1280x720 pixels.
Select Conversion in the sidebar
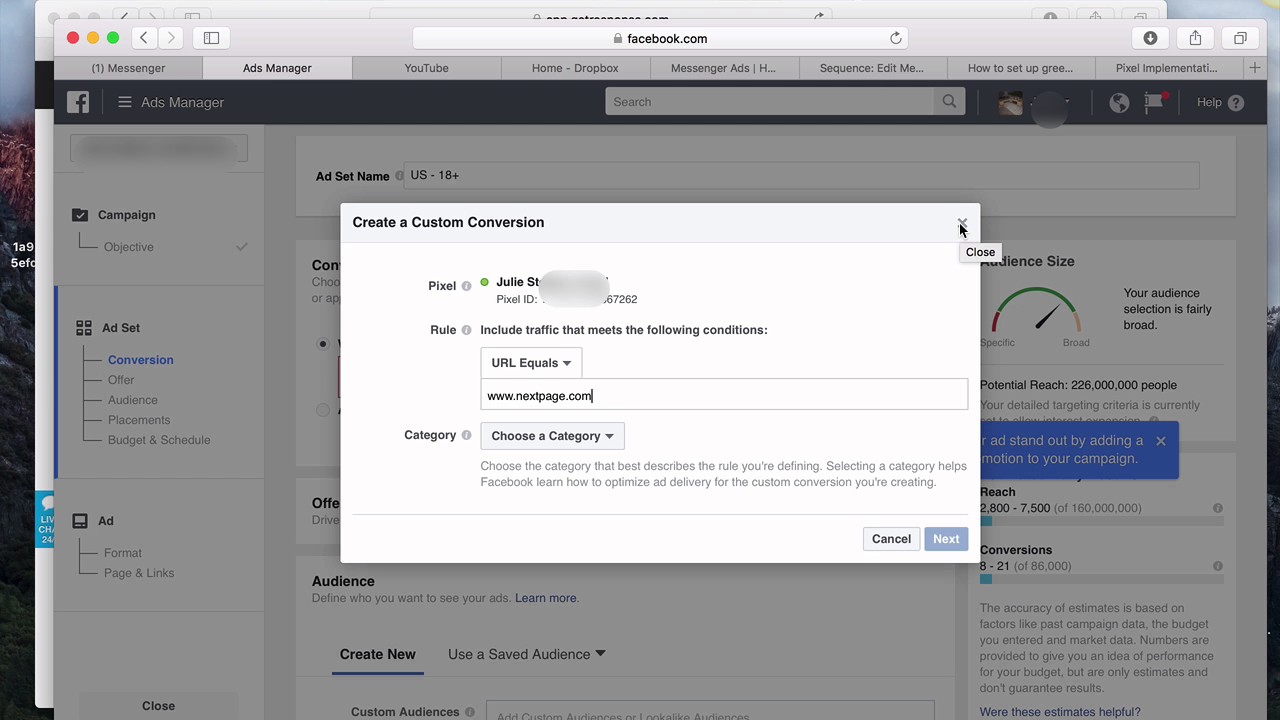(140, 360)
